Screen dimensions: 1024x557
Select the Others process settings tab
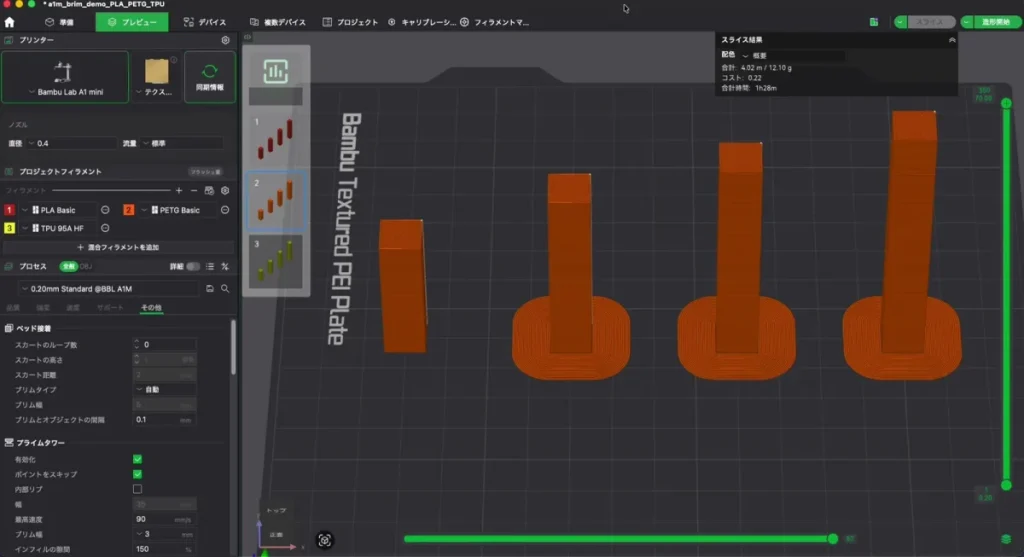[151, 308]
